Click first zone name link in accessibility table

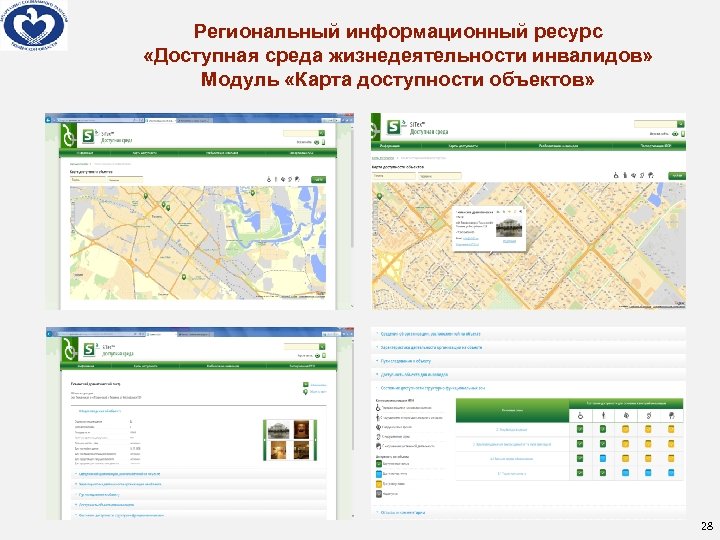click(x=512, y=429)
